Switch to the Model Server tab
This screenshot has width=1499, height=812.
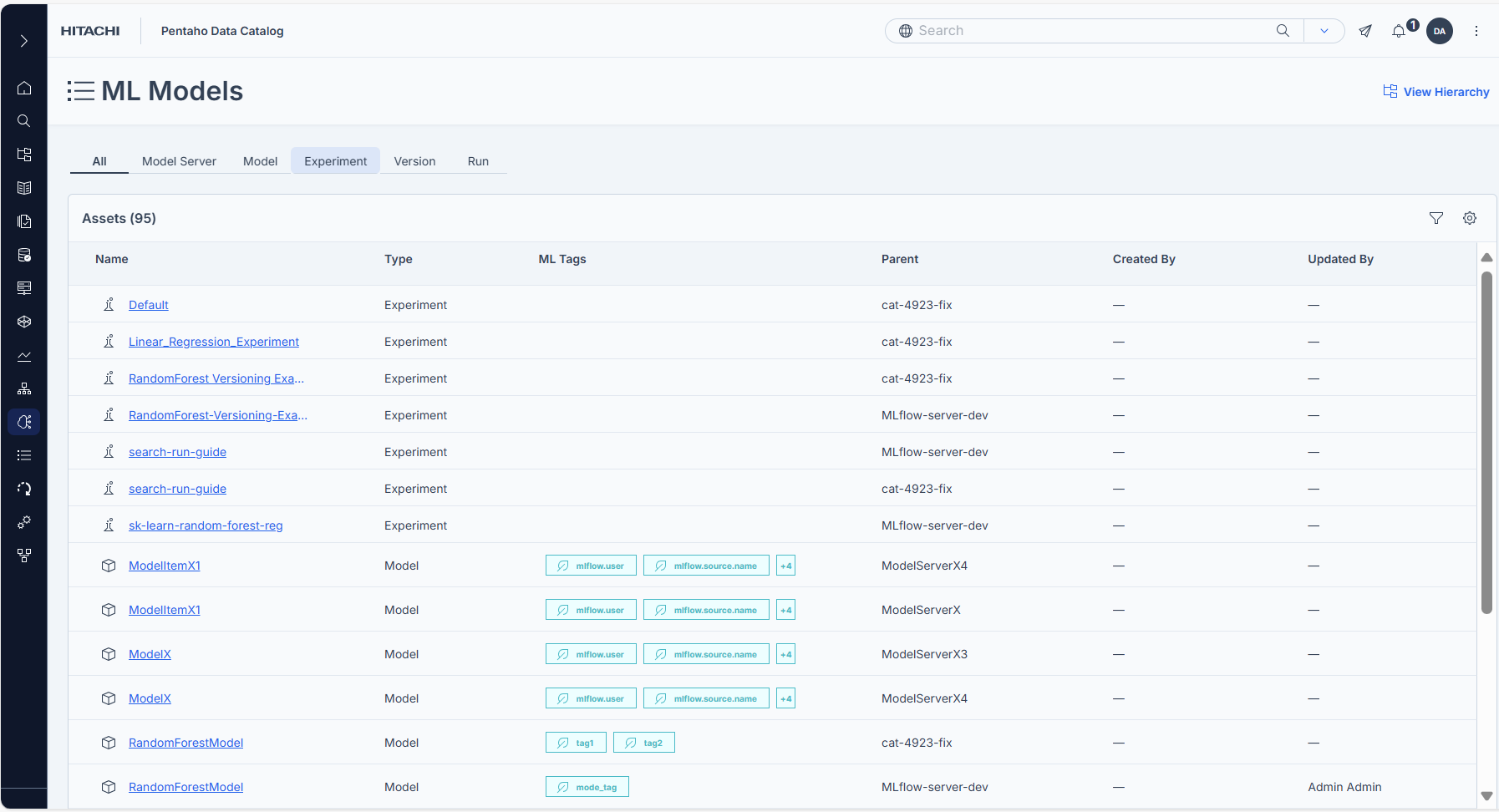[x=179, y=161]
